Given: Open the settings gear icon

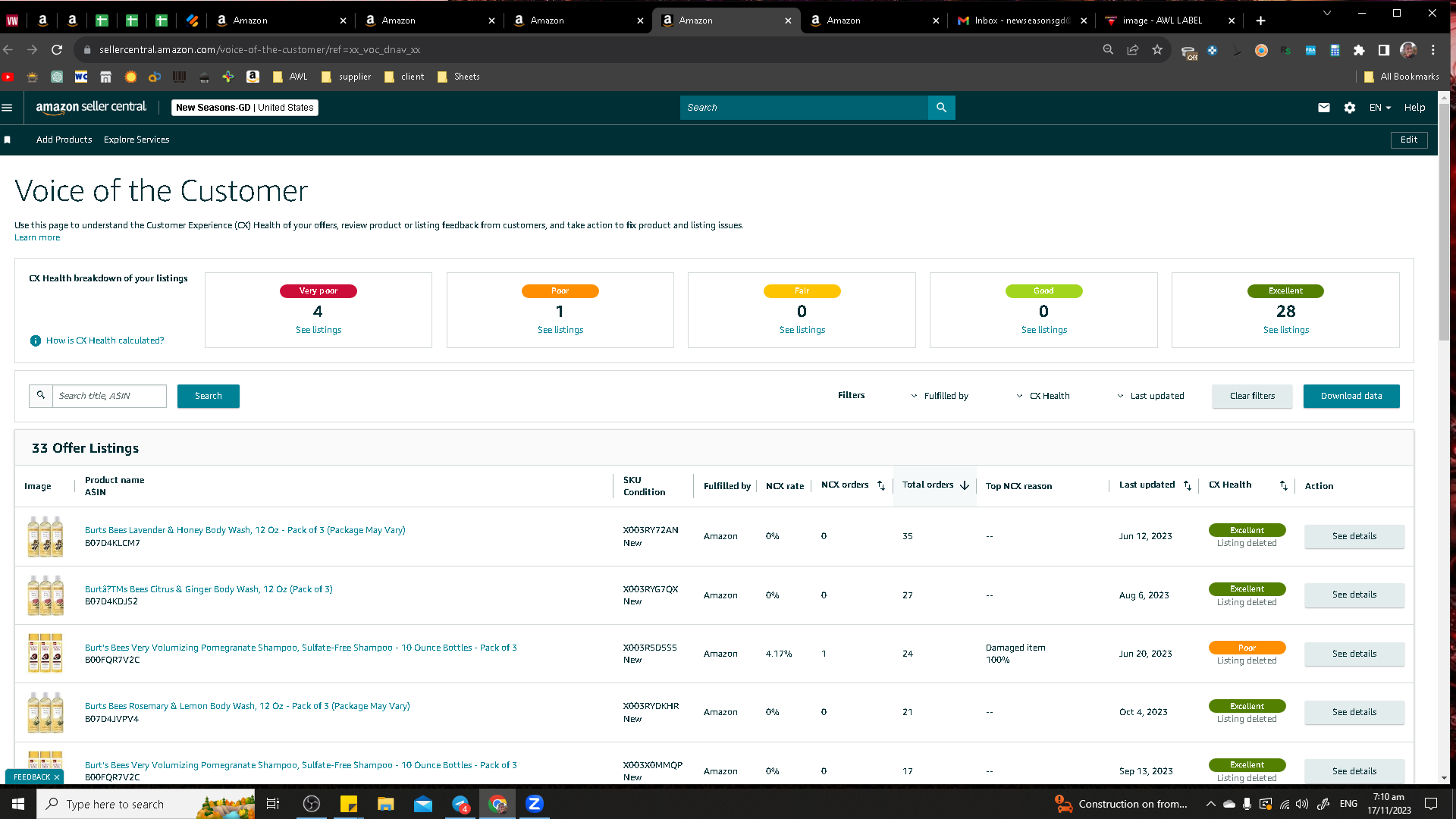Looking at the screenshot, I should 1350,108.
